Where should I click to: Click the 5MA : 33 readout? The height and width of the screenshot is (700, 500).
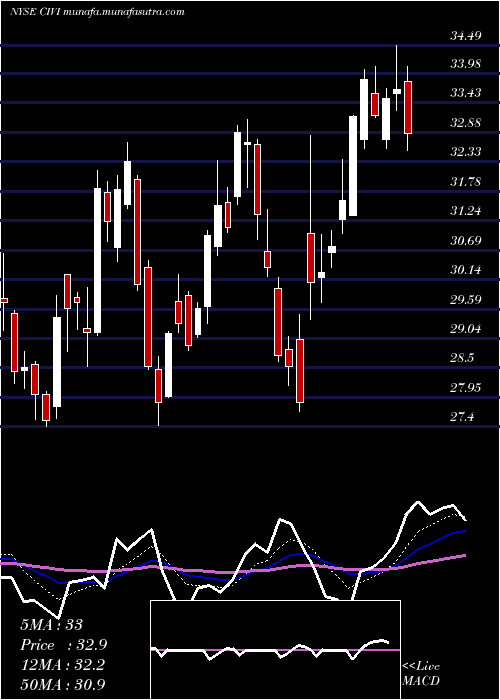click(x=51, y=625)
